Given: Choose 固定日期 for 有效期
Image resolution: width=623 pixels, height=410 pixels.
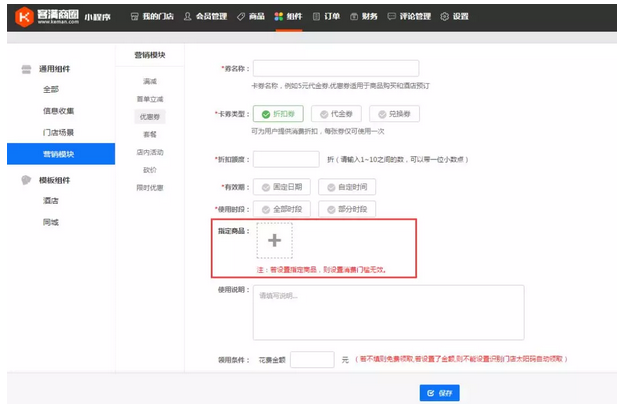Looking at the screenshot, I should 282,187.
